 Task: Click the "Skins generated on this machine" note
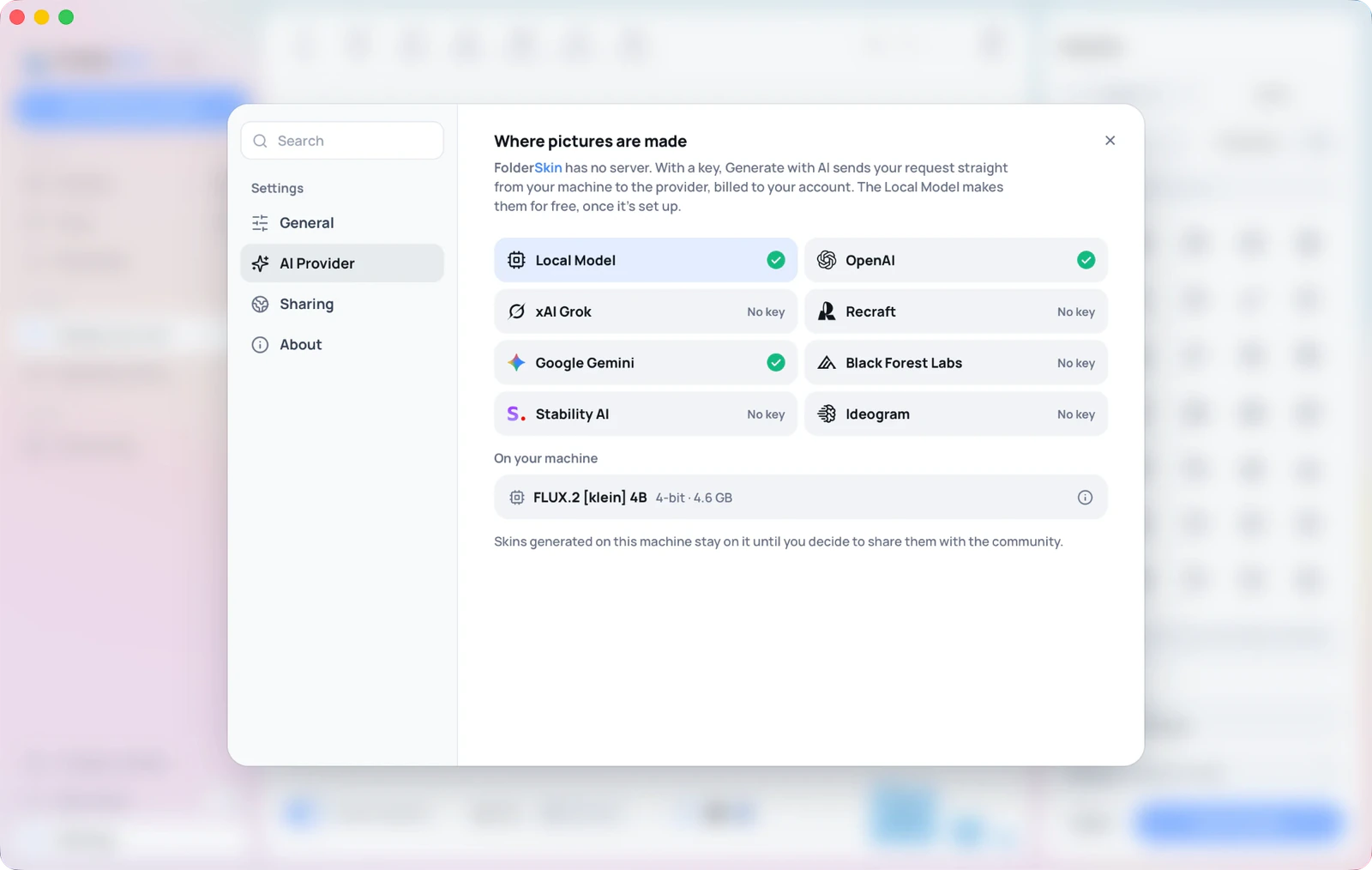point(779,541)
